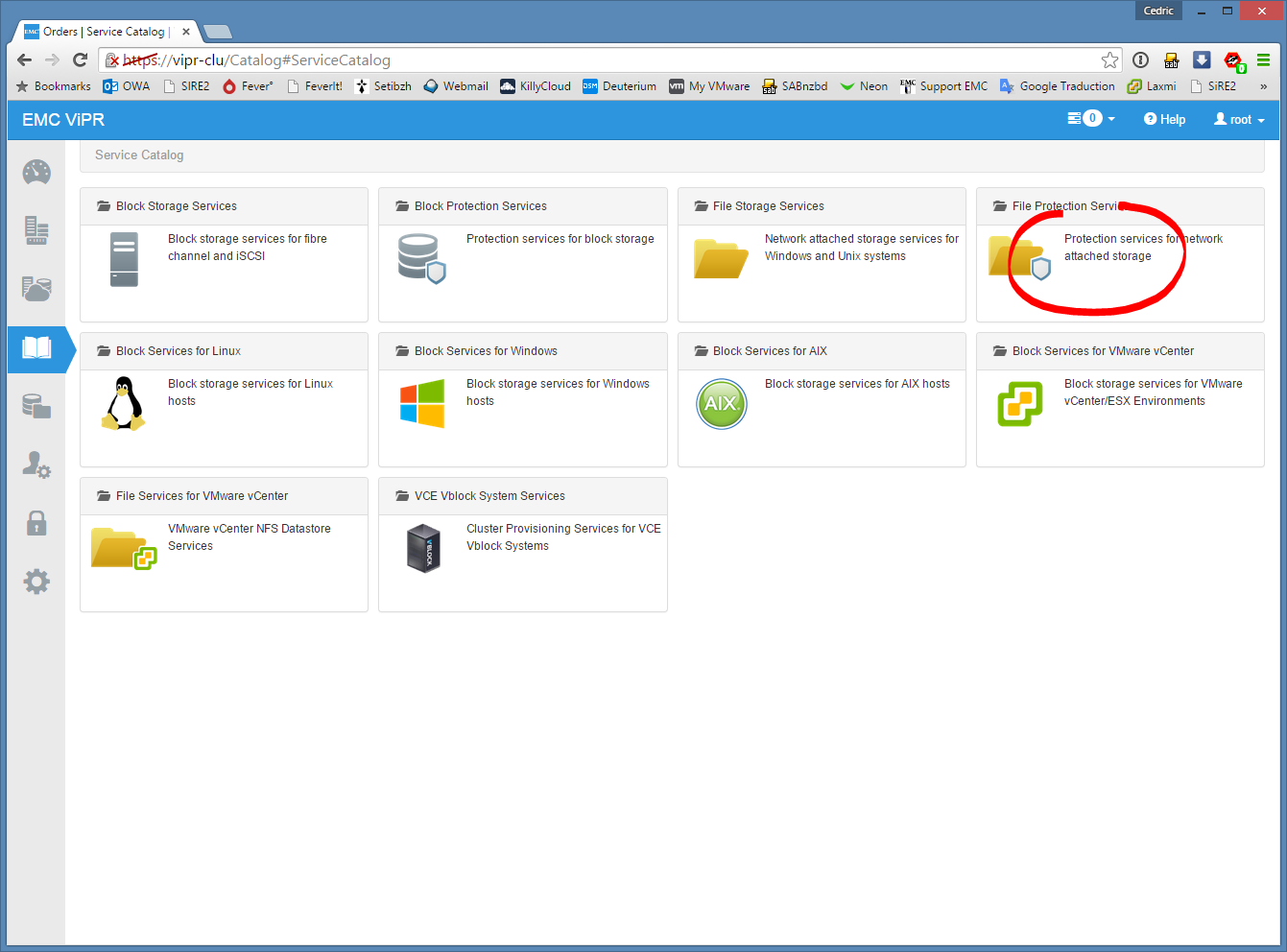
Task: Click 'Network attached storage services' description text
Action: 862,248
